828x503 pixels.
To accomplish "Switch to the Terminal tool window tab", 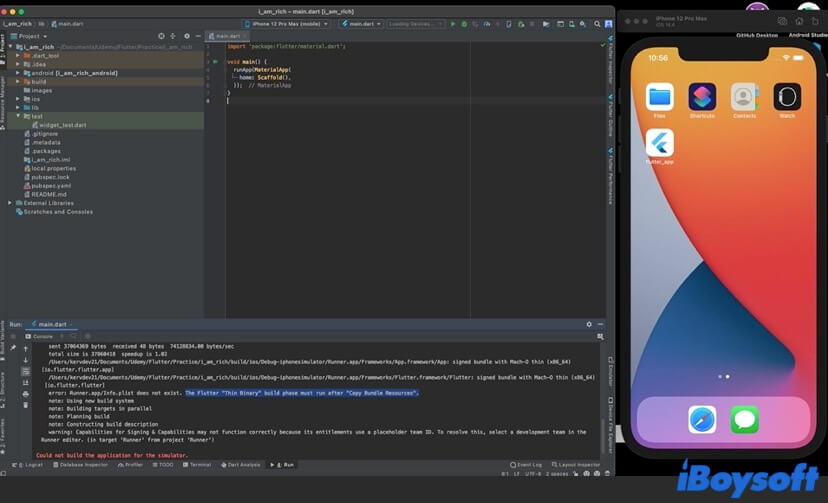I will [x=197, y=464].
